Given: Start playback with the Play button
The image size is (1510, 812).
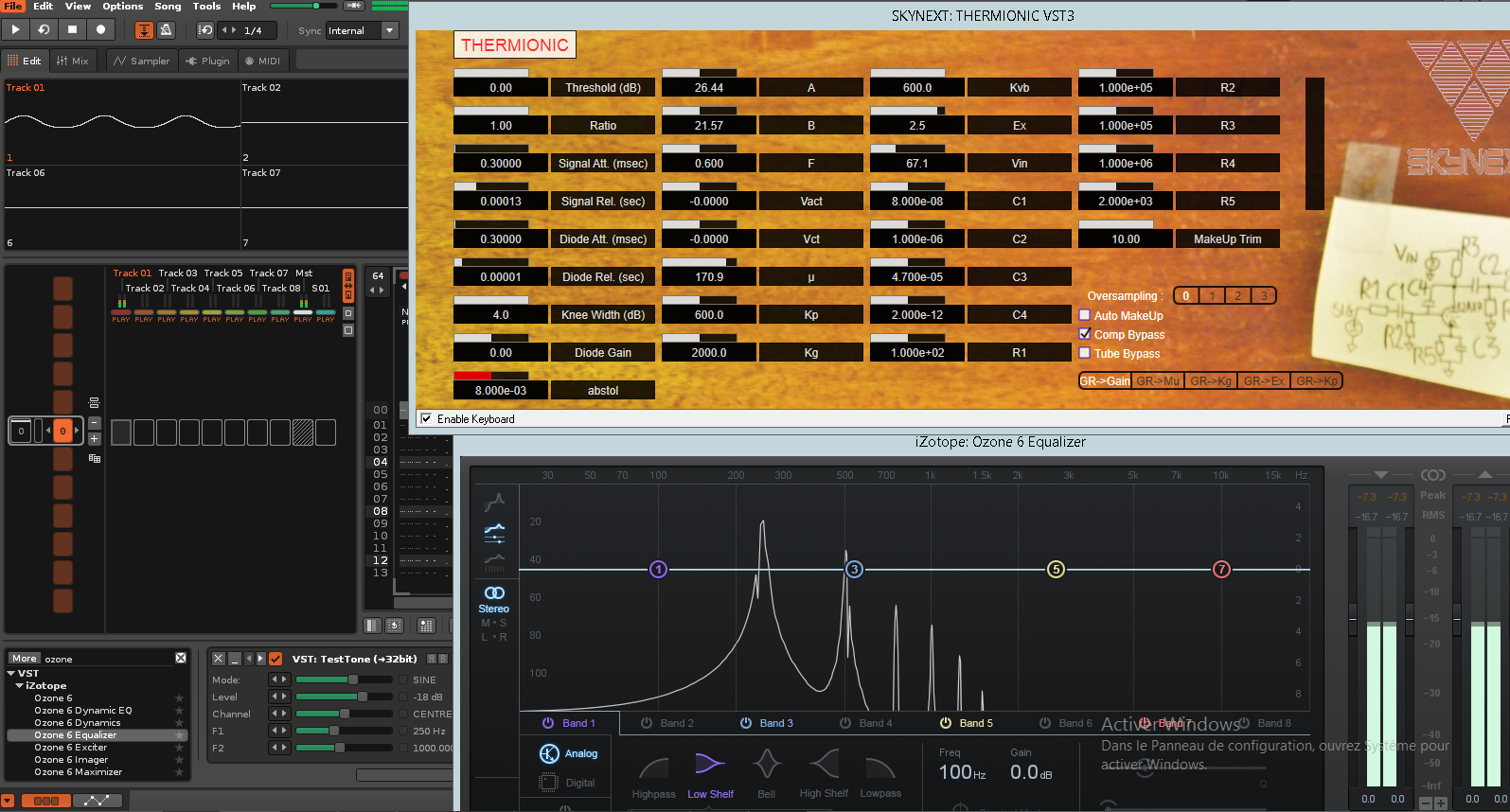Looking at the screenshot, I should pos(15,30).
